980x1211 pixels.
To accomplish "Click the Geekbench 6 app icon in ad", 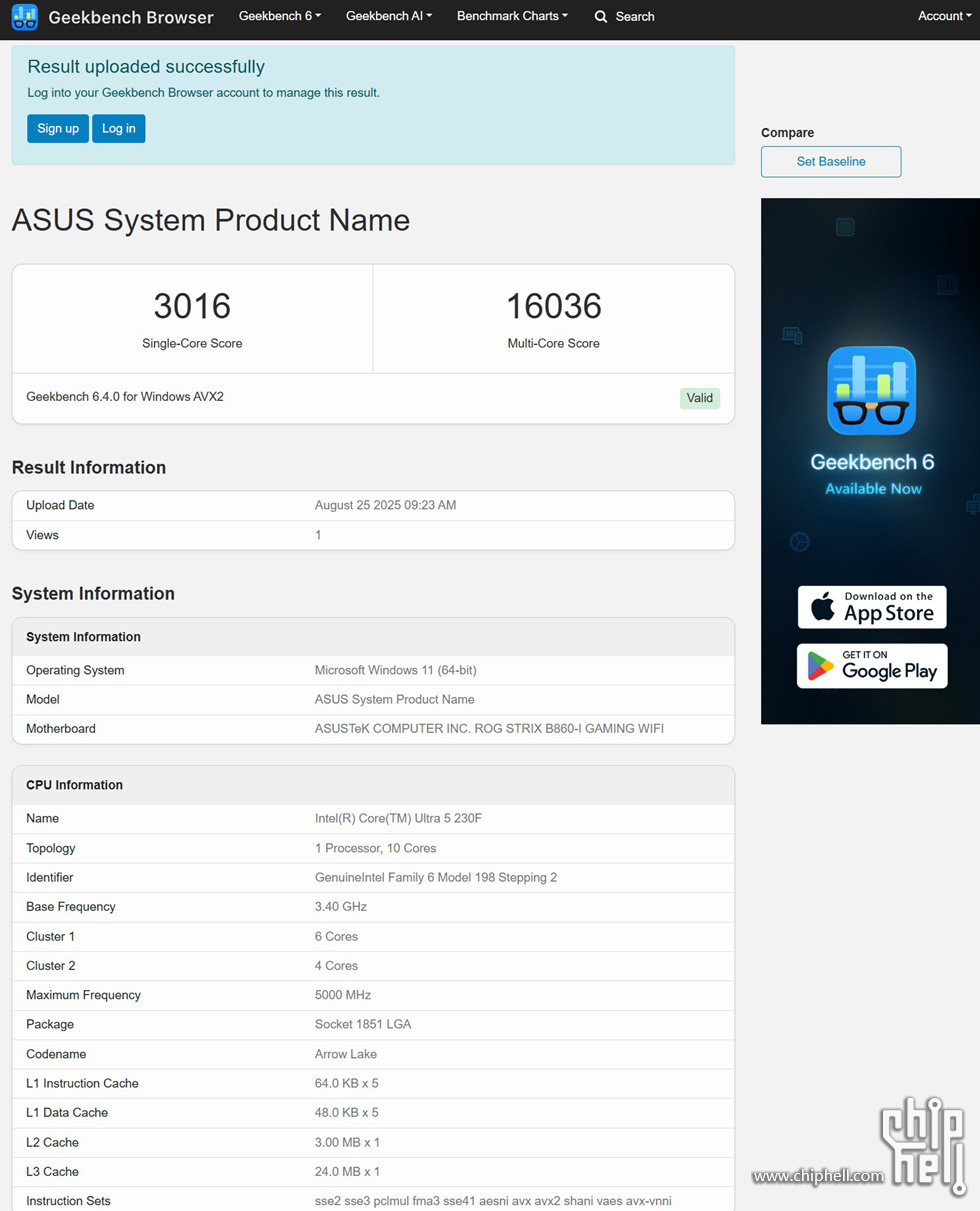I will click(871, 390).
